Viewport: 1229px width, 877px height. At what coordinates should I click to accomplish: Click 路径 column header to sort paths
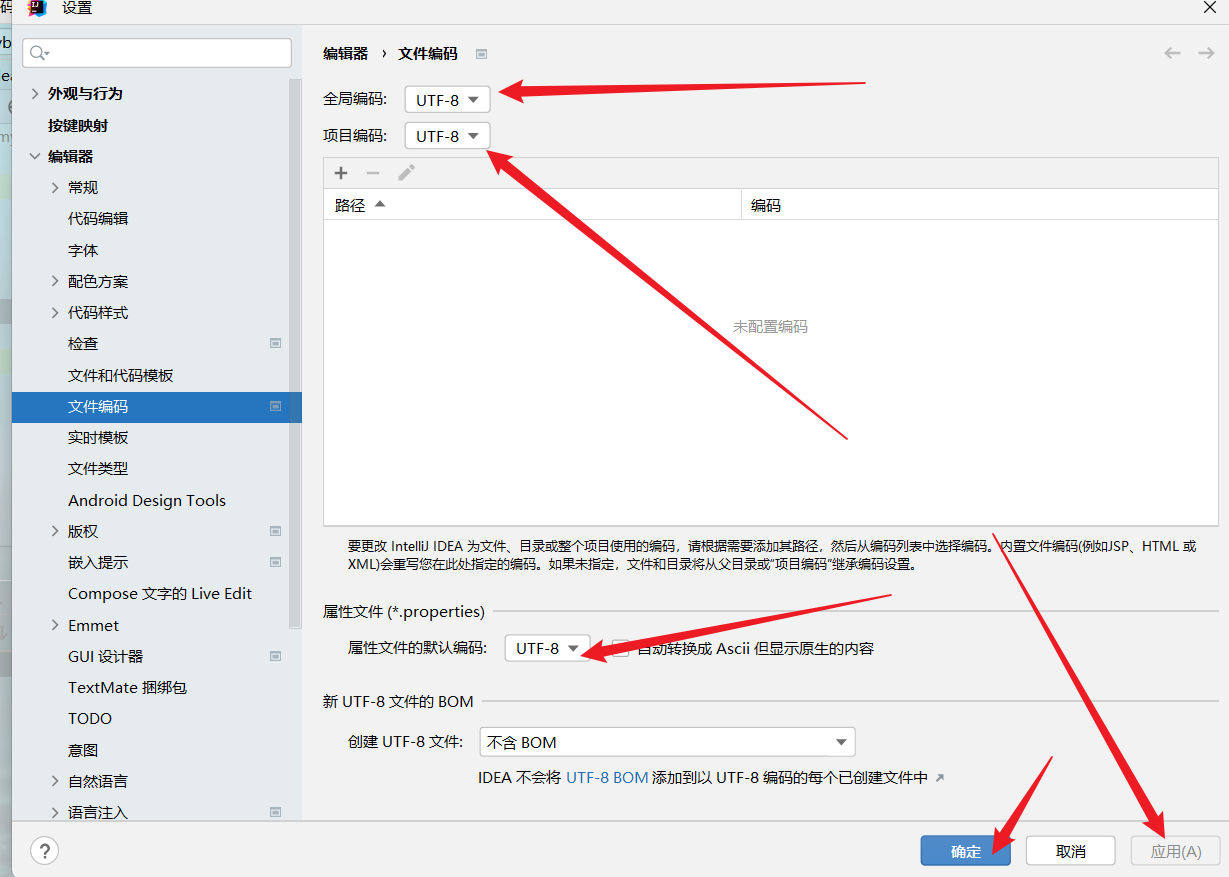(x=348, y=203)
